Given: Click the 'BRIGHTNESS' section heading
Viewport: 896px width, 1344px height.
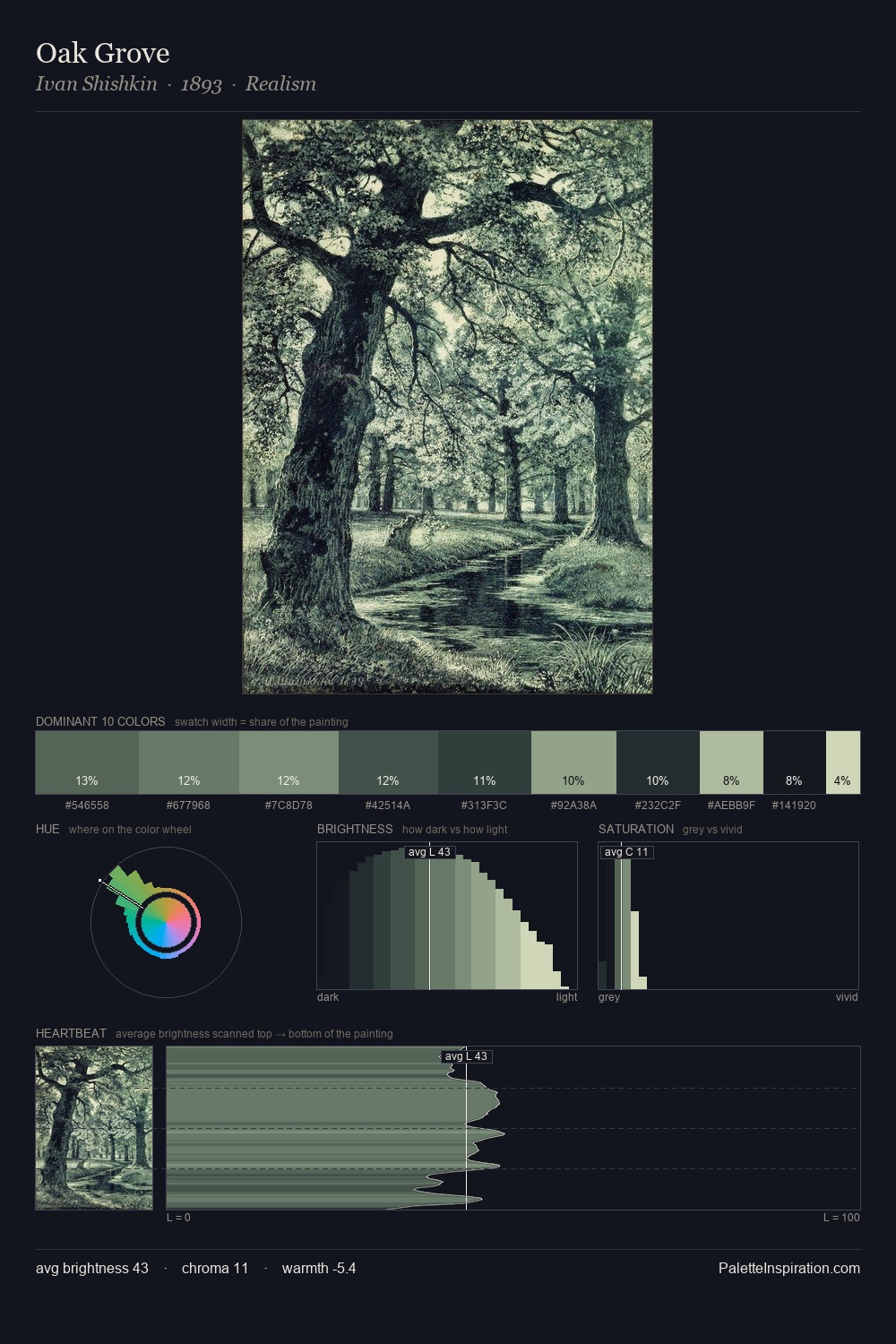Looking at the screenshot, I should (355, 829).
